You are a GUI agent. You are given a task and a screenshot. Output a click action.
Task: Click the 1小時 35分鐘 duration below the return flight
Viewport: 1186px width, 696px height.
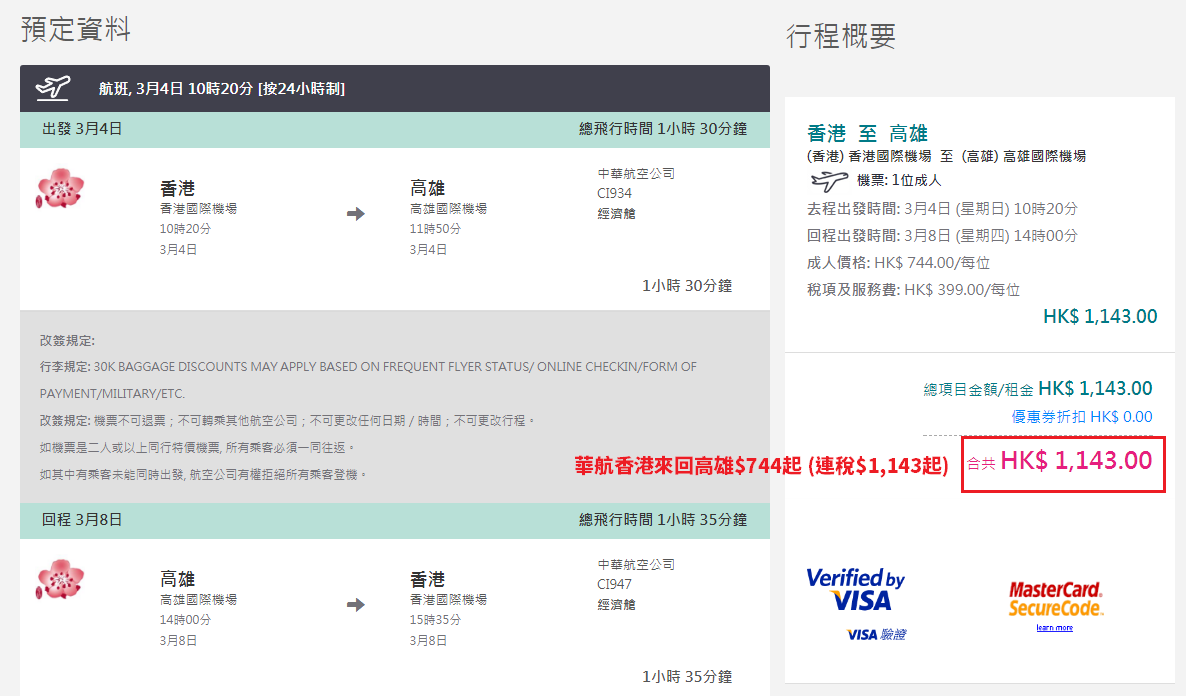tap(687, 677)
